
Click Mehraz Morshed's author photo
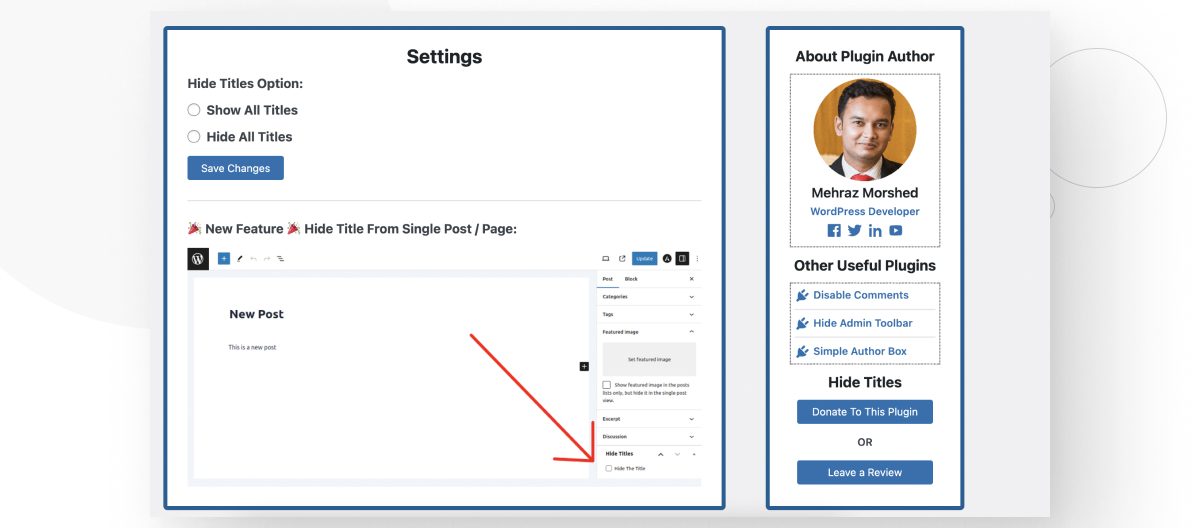pos(865,130)
